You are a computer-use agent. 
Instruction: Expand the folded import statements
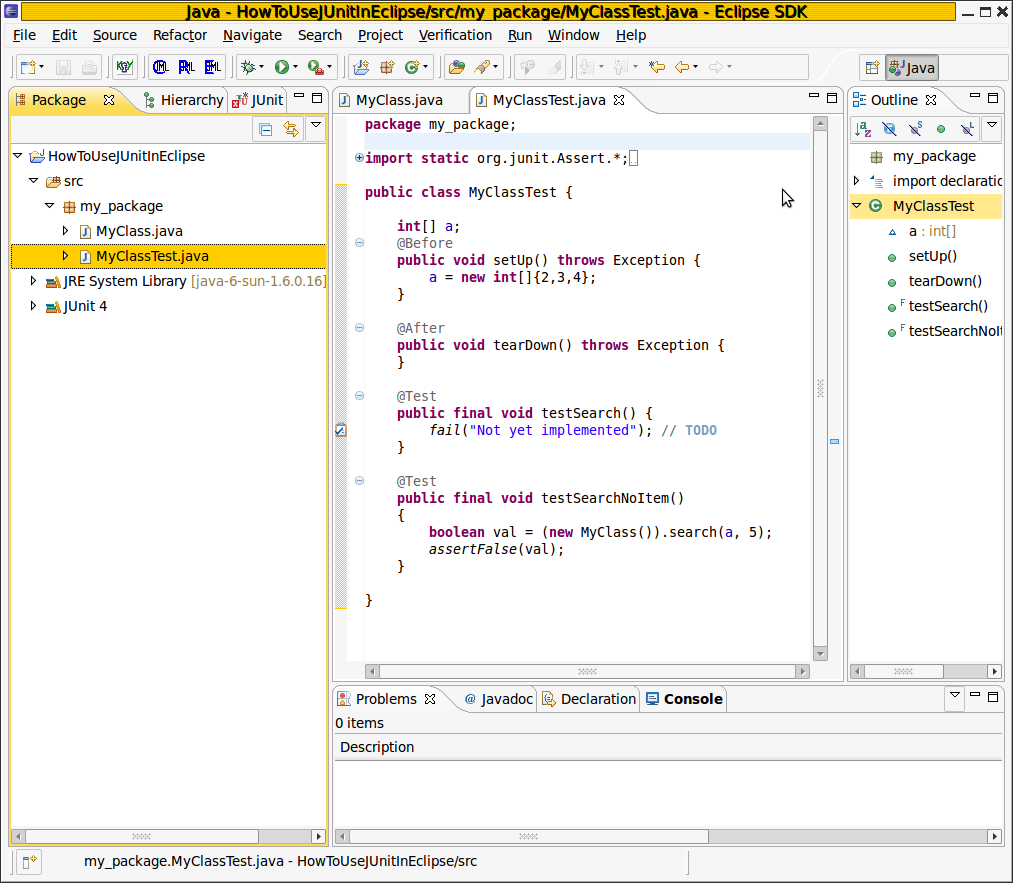[x=359, y=158]
